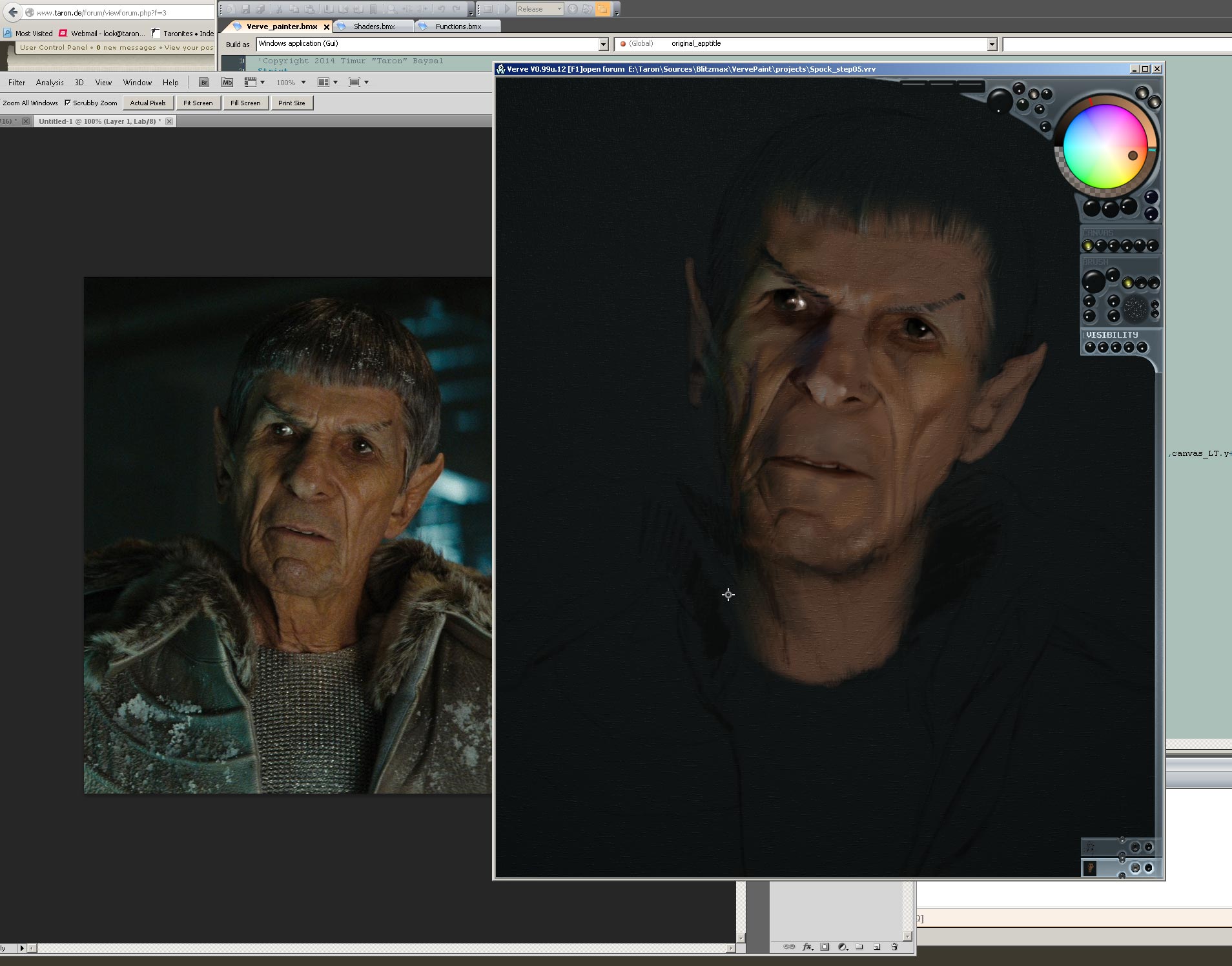Toggle the rightmost sphere under VISIBILITY
1232x966 pixels.
[1142, 347]
